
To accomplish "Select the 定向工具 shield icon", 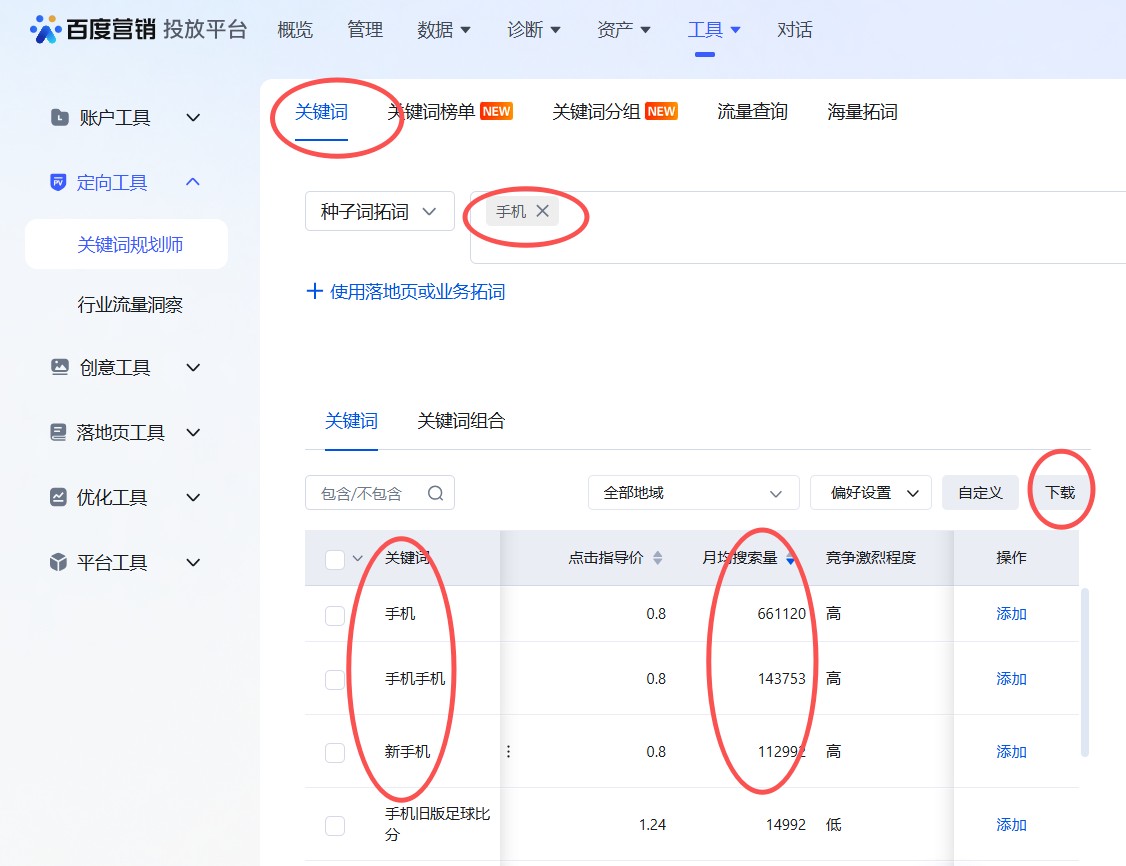I will (57, 182).
